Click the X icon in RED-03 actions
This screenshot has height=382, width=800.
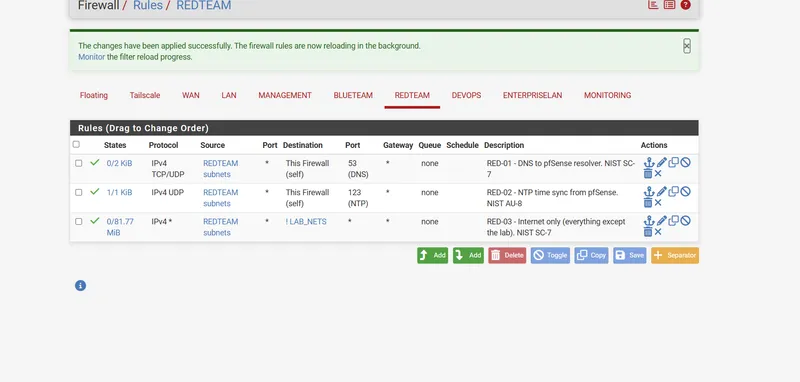click(658, 232)
